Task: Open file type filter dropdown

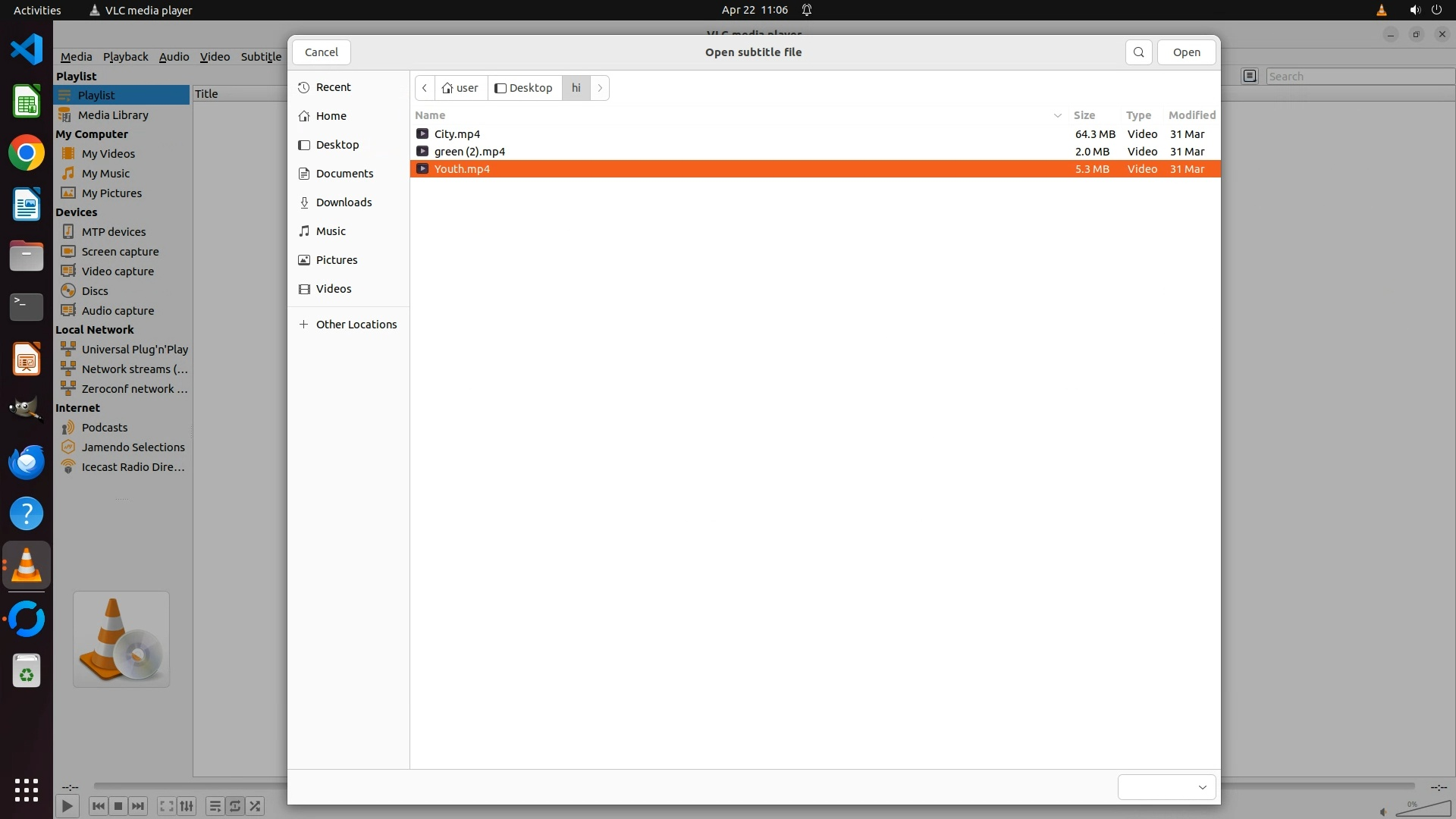Action: [x=1166, y=787]
